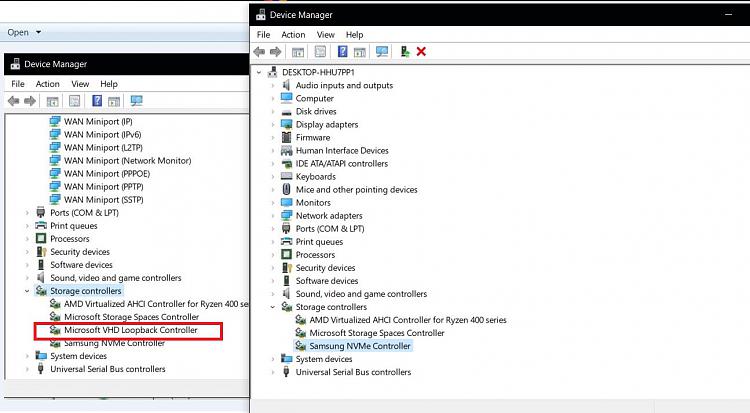Click Keyboards icon in right window

tap(286, 177)
